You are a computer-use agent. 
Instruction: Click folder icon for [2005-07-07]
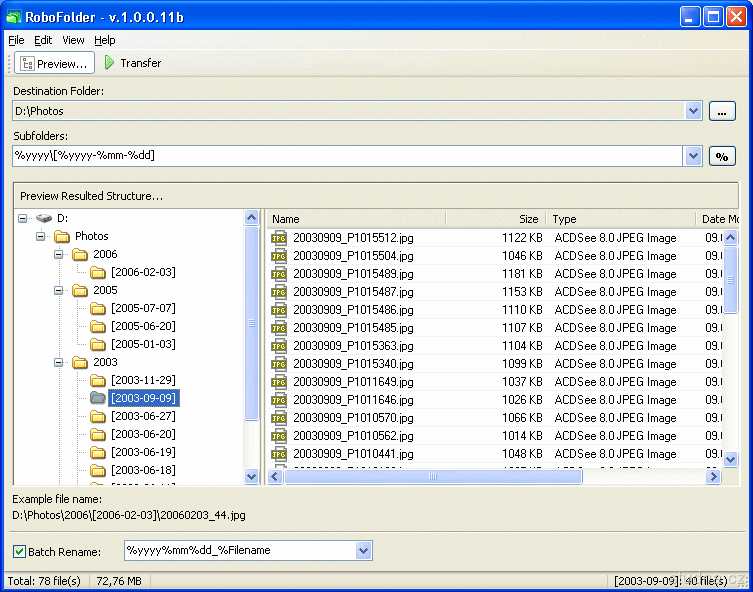tap(98, 309)
